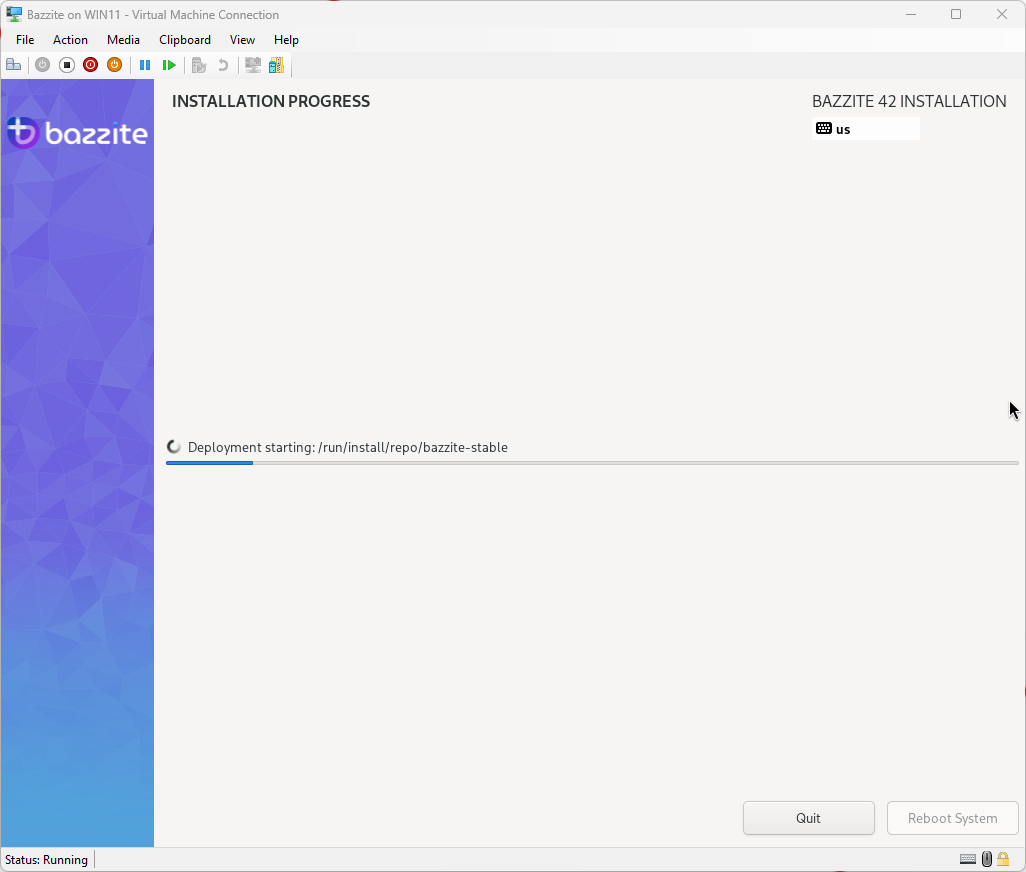Click the spinner beside 'Deployment starting'

(x=173, y=447)
